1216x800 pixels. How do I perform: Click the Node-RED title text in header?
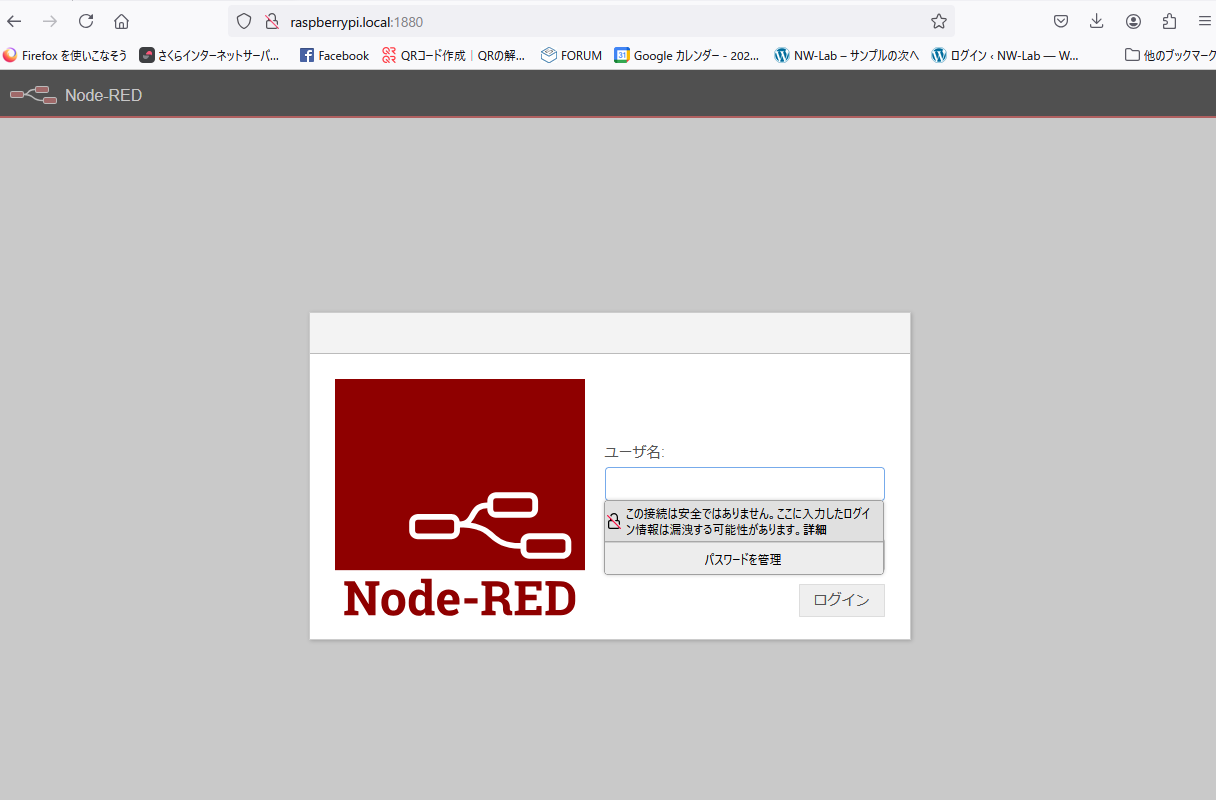[x=103, y=95]
